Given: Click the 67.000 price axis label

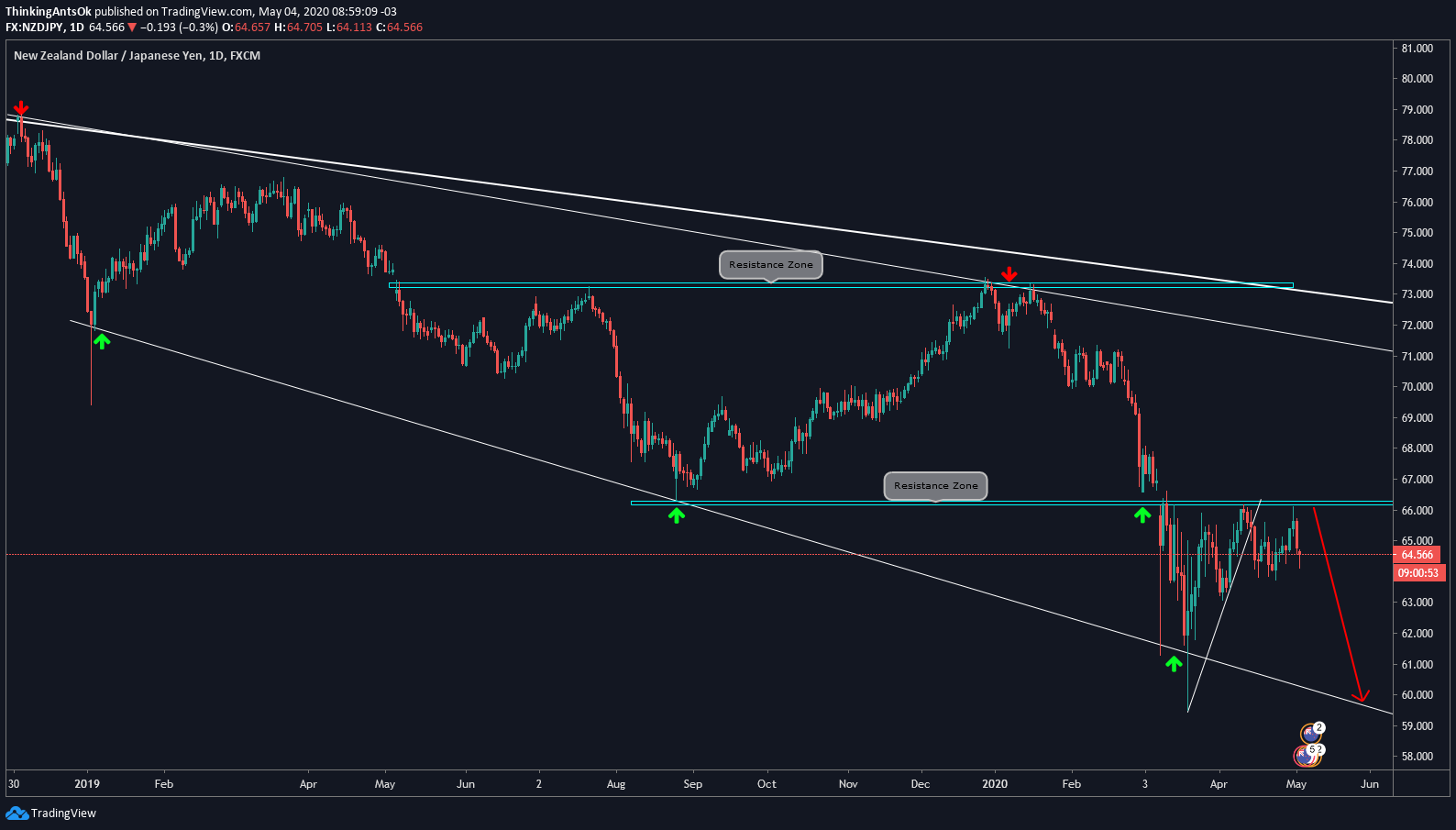Looking at the screenshot, I should click(x=1417, y=480).
